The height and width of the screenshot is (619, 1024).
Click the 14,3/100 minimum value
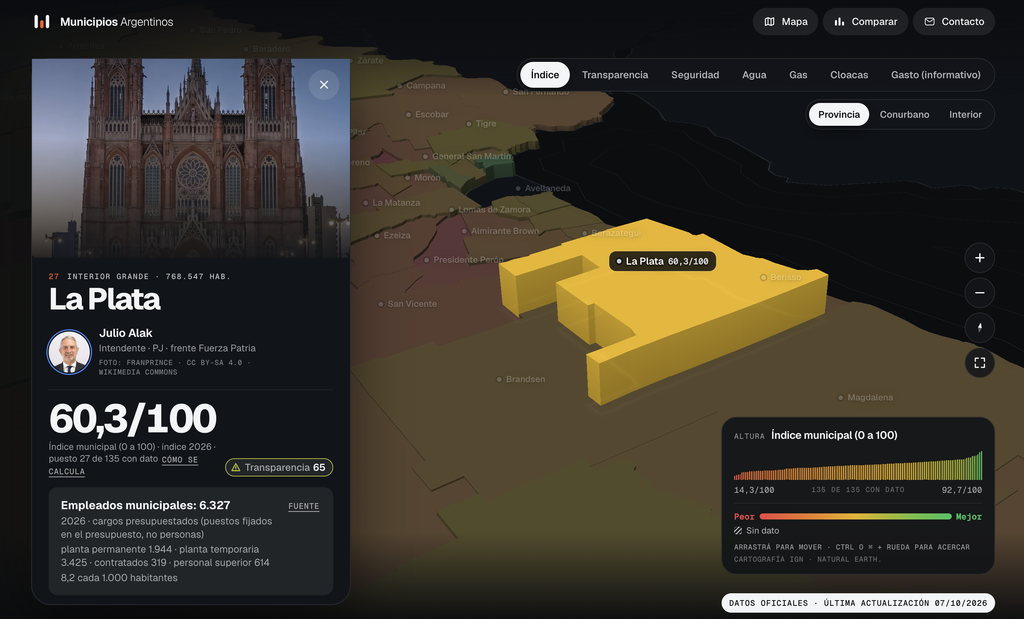tap(754, 490)
